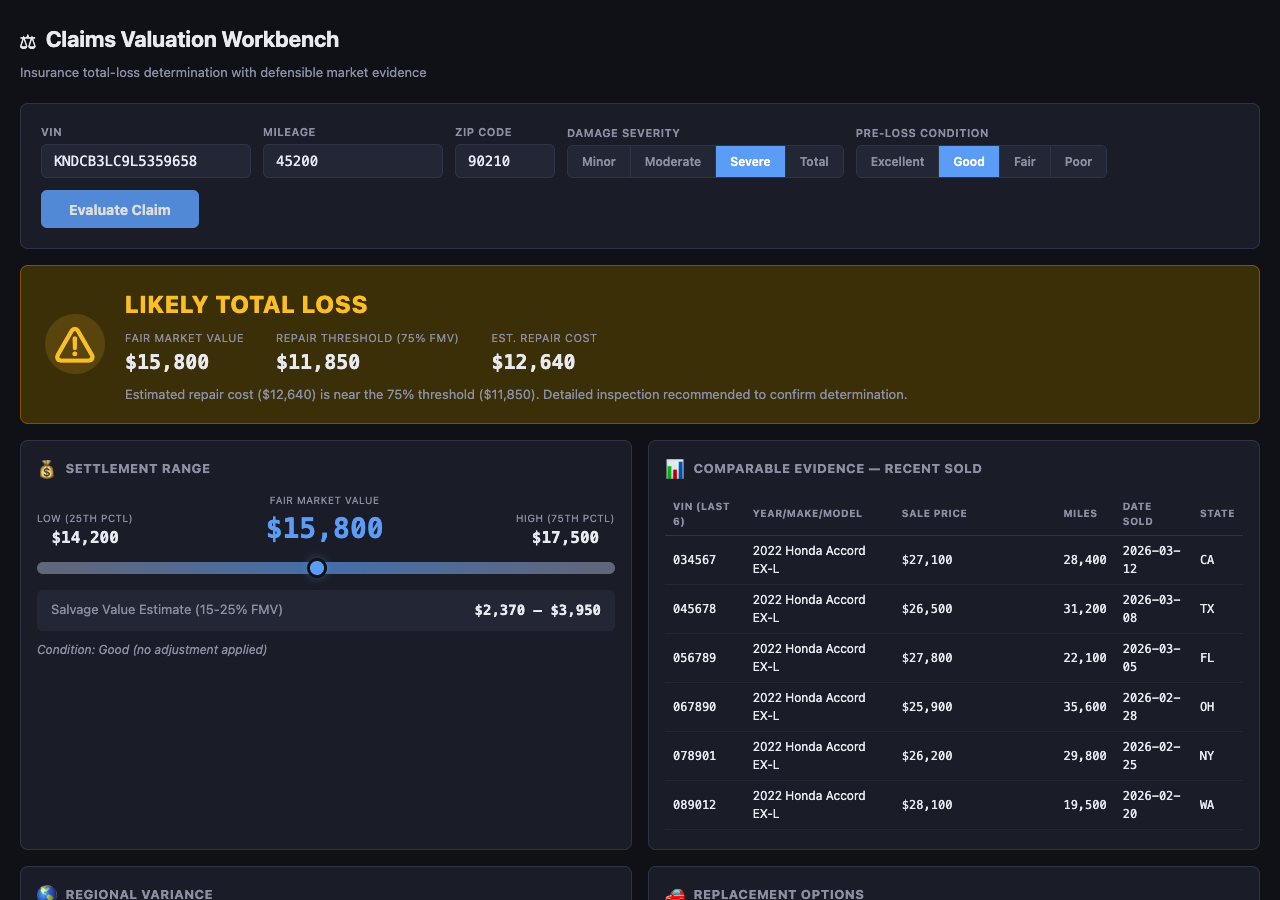Click the warning triangle in the Total Loss banner
Viewport: 1280px width, 900px height.
point(74,343)
